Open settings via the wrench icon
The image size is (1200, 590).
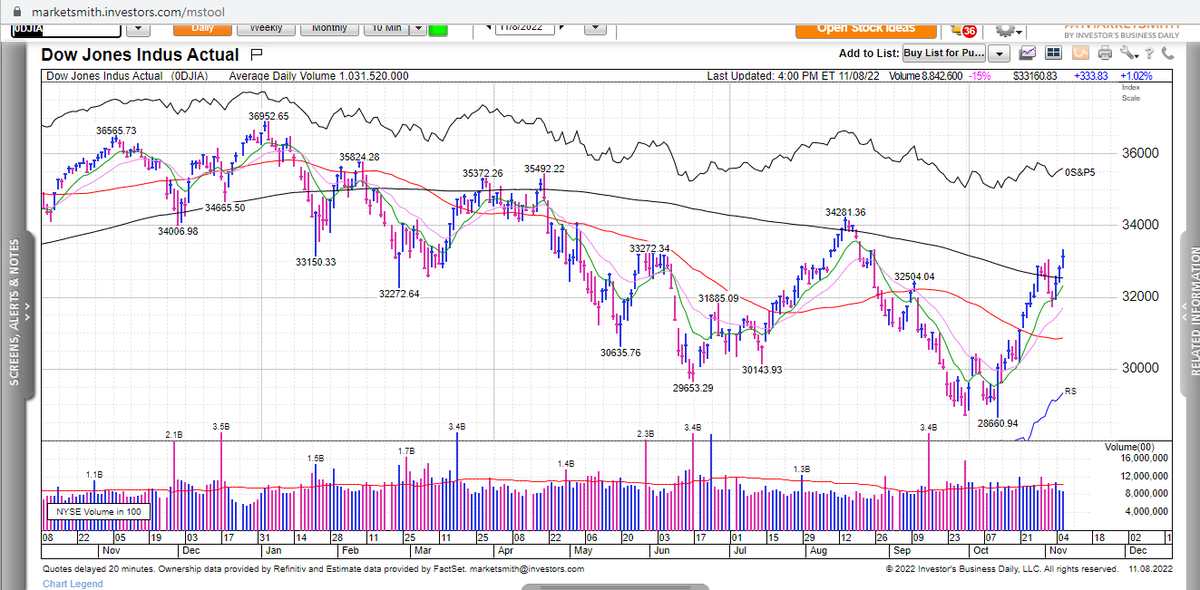(1129, 52)
